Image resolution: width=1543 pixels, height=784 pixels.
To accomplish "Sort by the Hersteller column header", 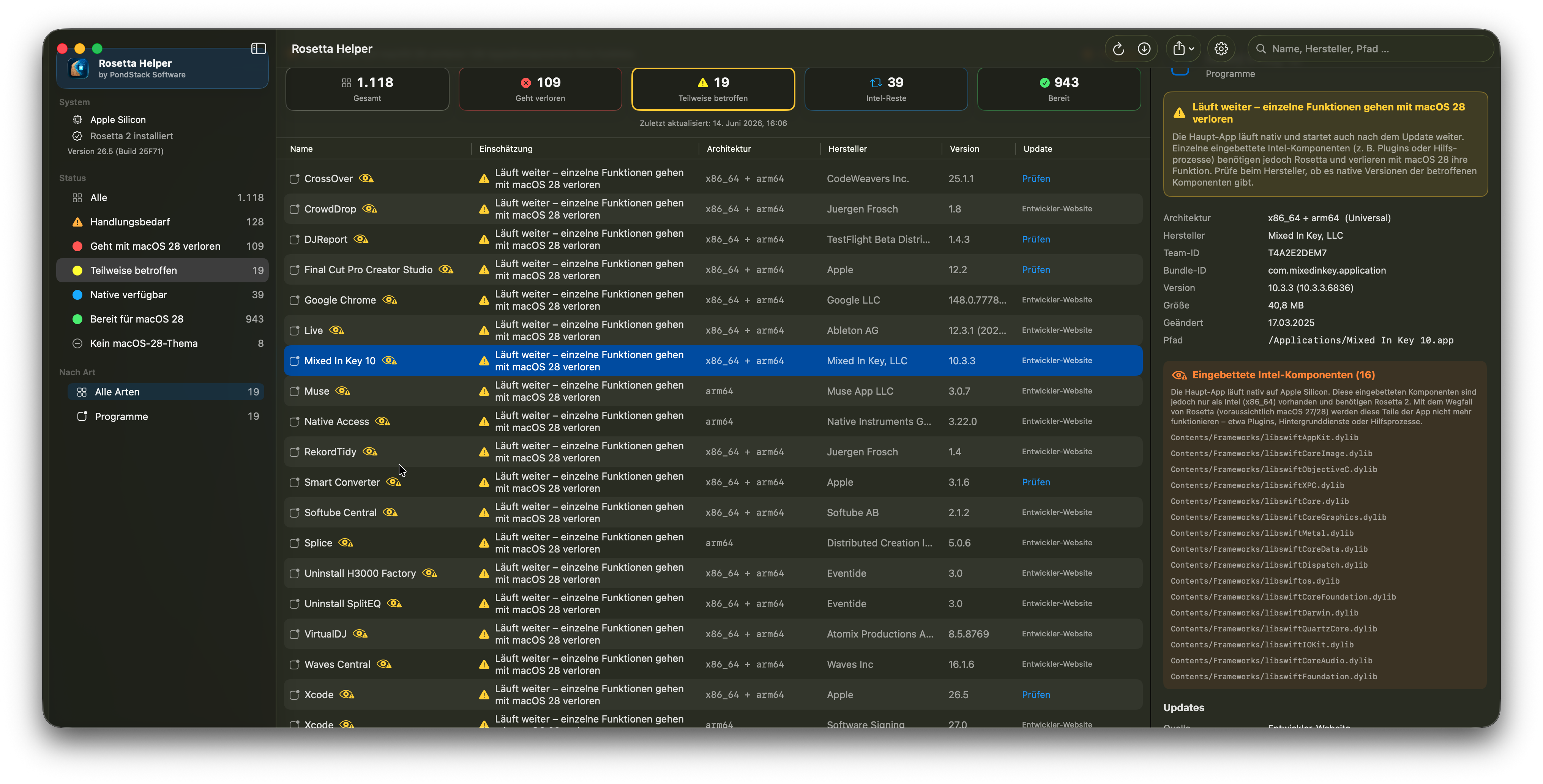I will (x=847, y=149).
